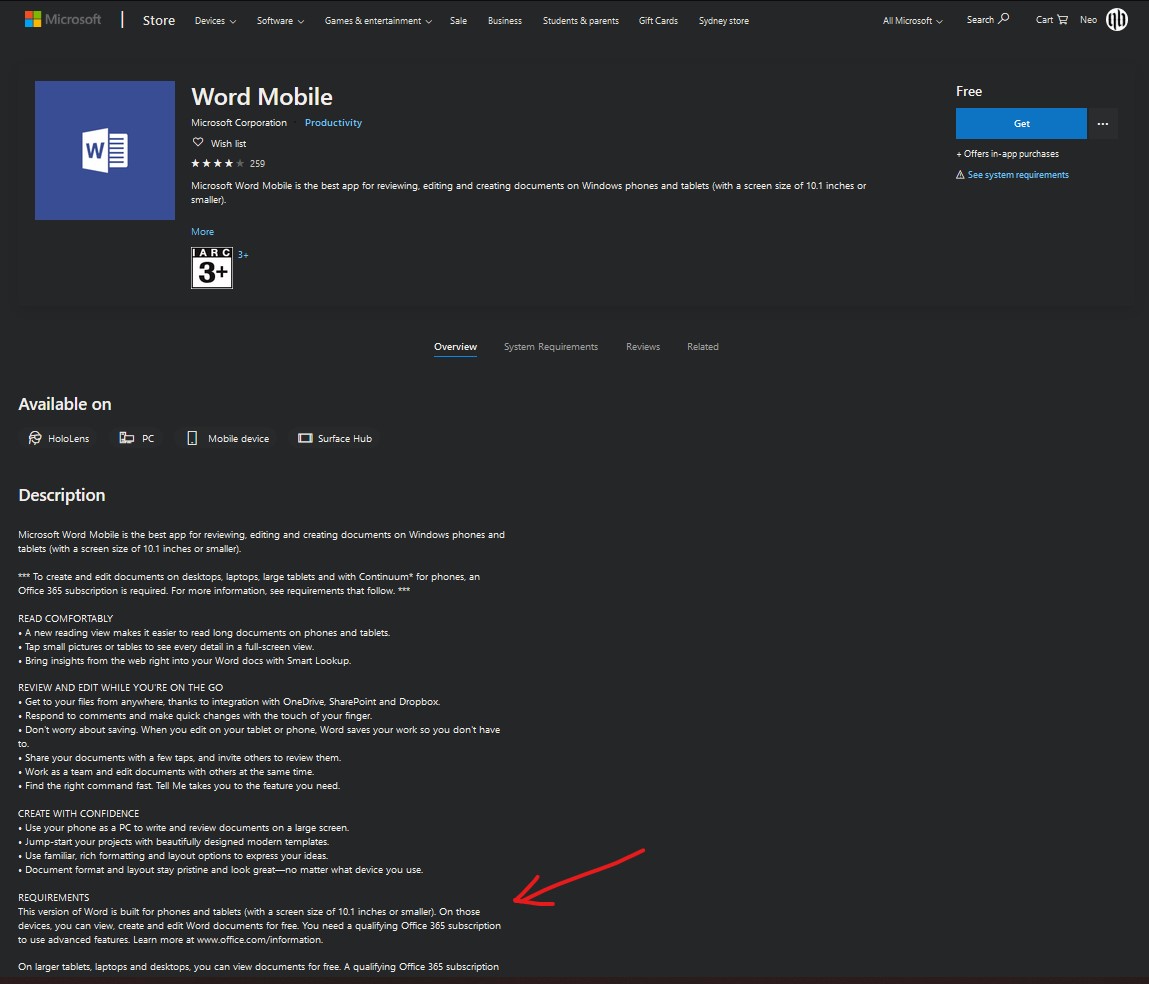Click the REQUIREMENTS heading

tap(53, 898)
